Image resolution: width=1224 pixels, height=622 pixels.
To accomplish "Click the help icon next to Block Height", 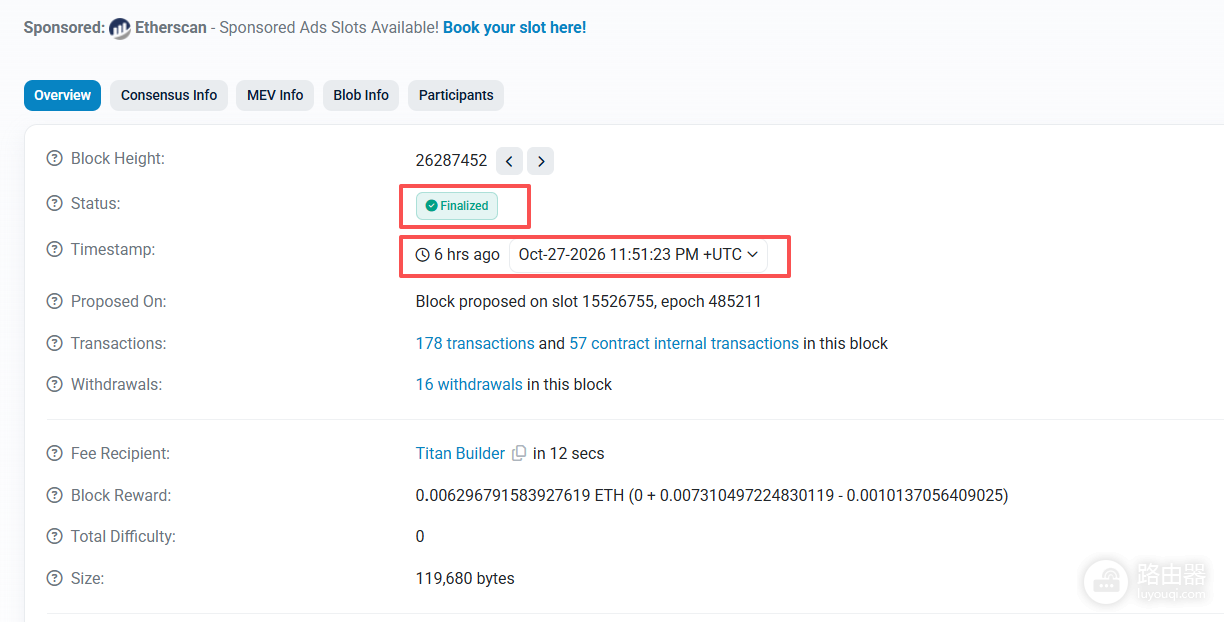I will click(x=55, y=159).
